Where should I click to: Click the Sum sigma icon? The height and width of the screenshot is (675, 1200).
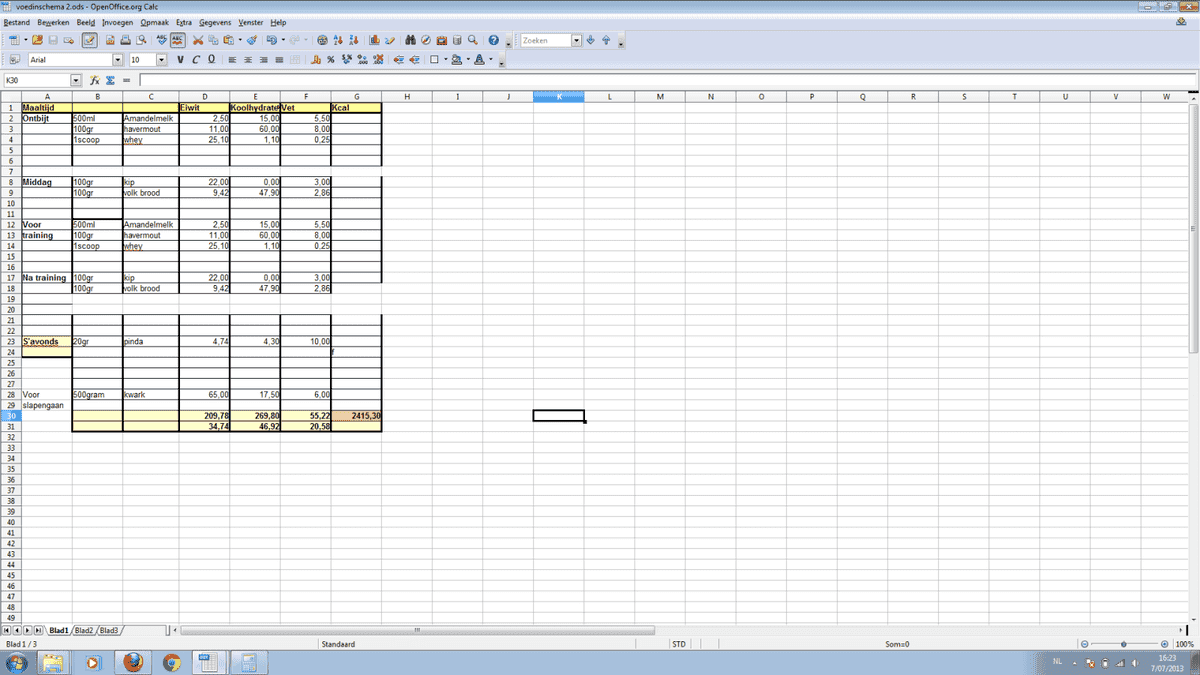[x=110, y=80]
